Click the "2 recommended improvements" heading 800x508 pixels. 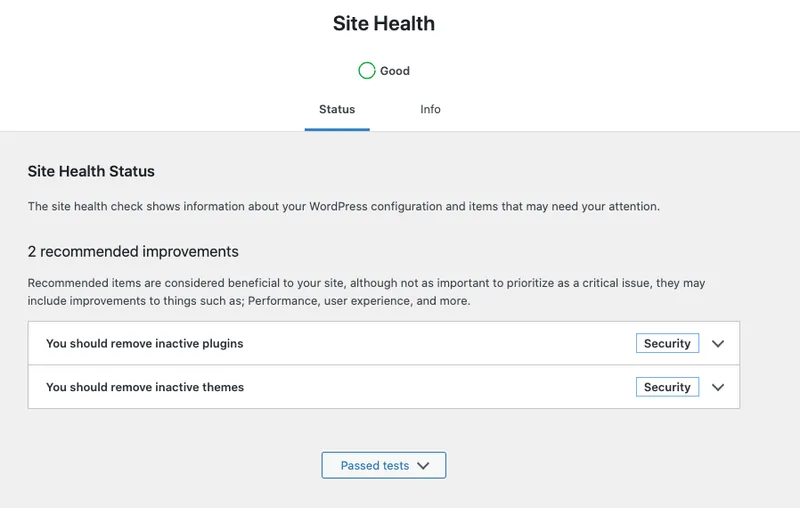click(133, 251)
